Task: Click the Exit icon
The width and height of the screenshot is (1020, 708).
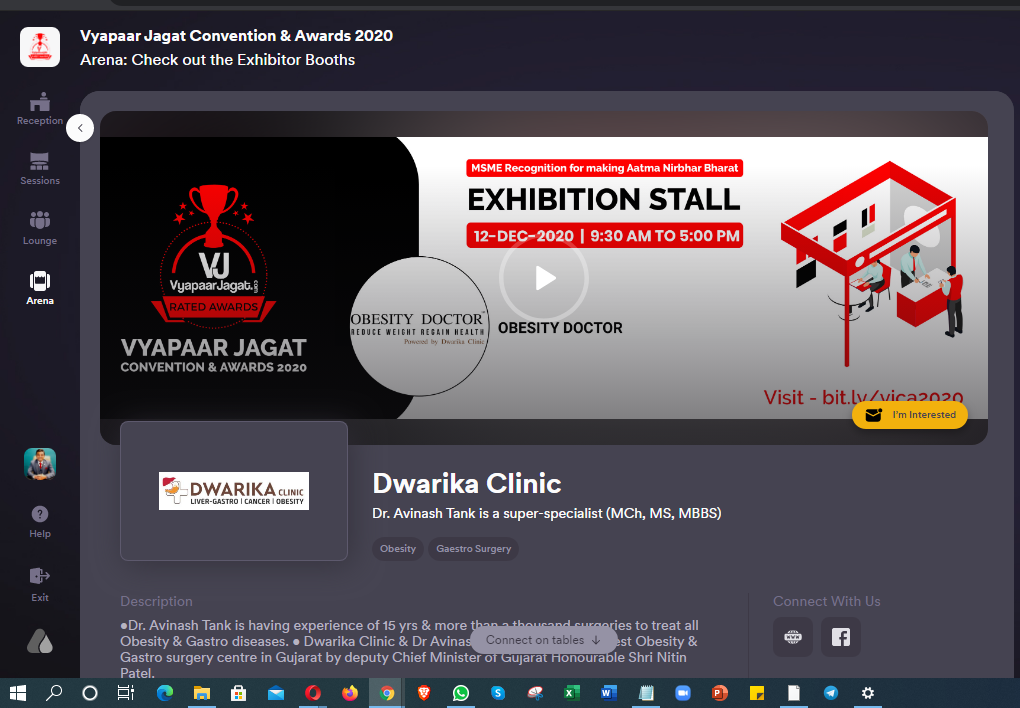Action: (x=40, y=584)
